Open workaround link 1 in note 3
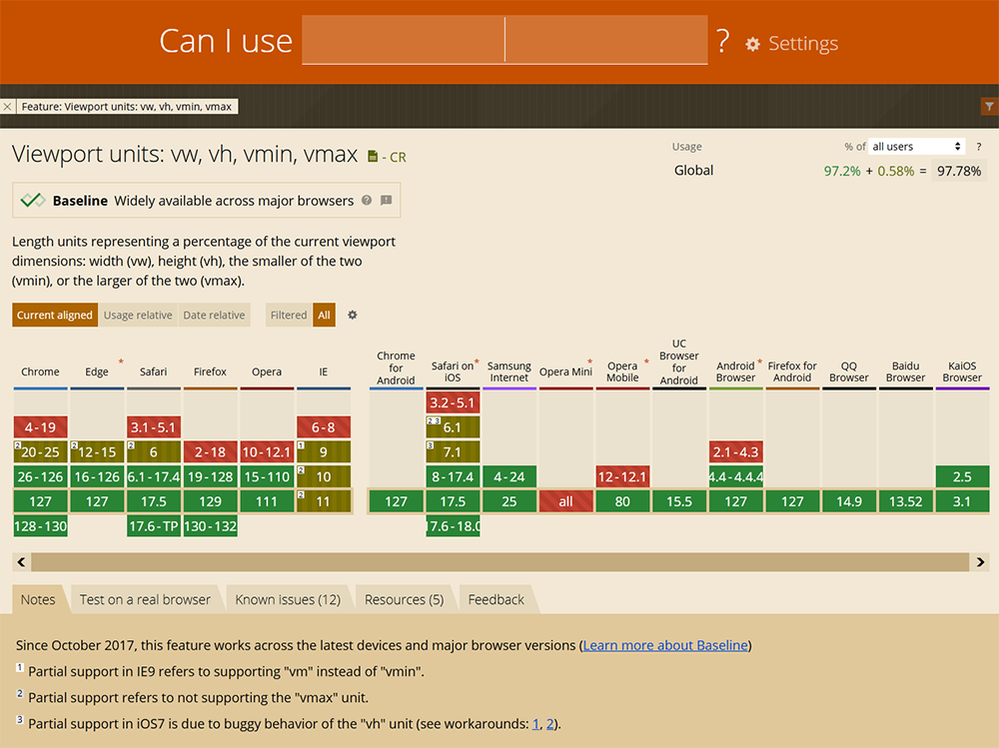 point(536,724)
